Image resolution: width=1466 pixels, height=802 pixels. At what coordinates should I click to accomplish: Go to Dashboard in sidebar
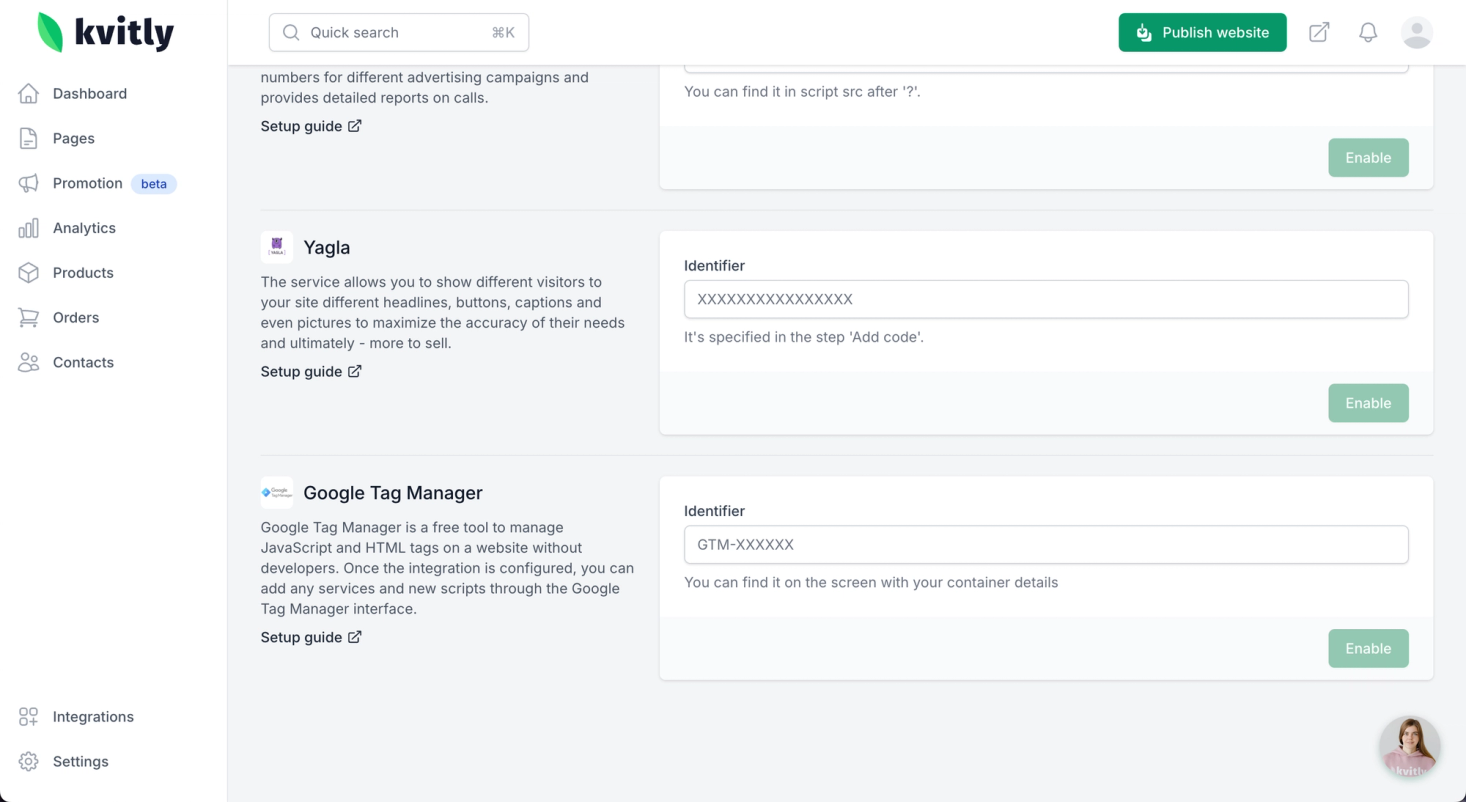(89, 93)
